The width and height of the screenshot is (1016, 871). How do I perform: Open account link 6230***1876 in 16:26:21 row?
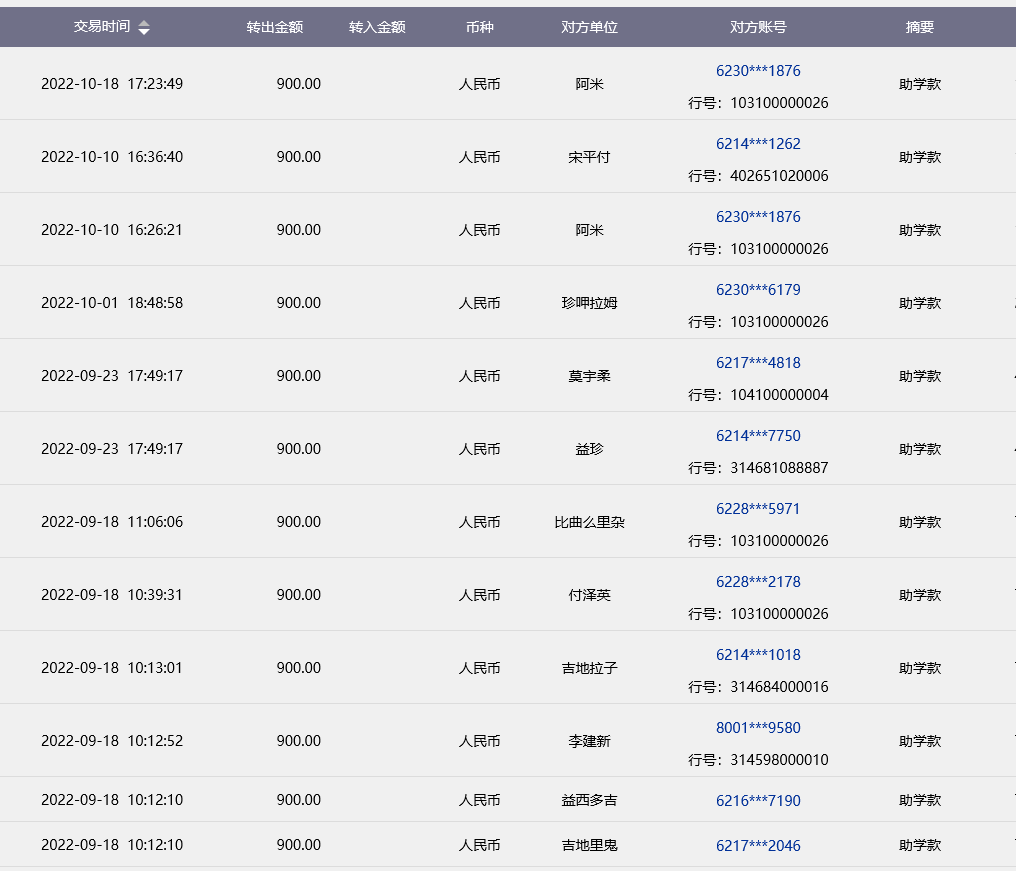[758, 217]
